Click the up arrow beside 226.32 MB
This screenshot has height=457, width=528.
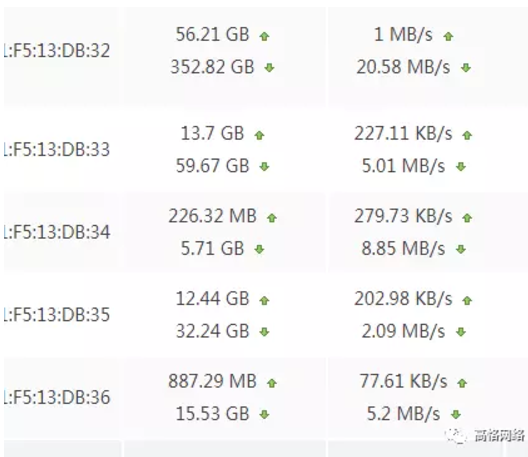click(x=272, y=218)
